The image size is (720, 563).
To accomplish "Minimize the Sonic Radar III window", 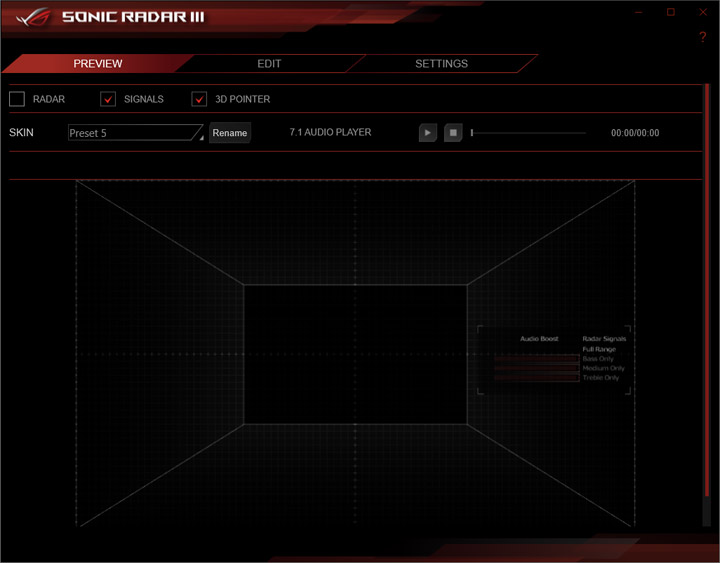I will pyautogui.click(x=638, y=12).
